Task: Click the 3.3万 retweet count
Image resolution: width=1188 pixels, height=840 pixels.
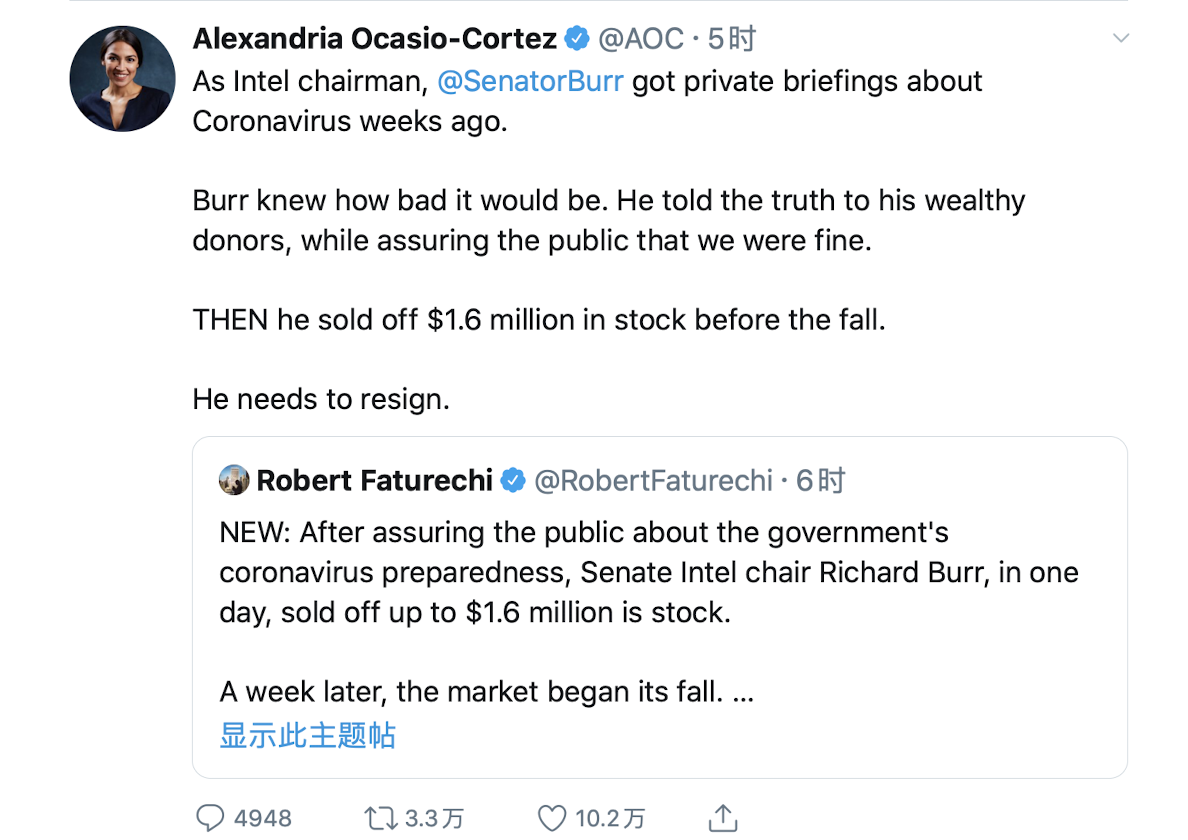Action: pyautogui.click(x=434, y=818)
